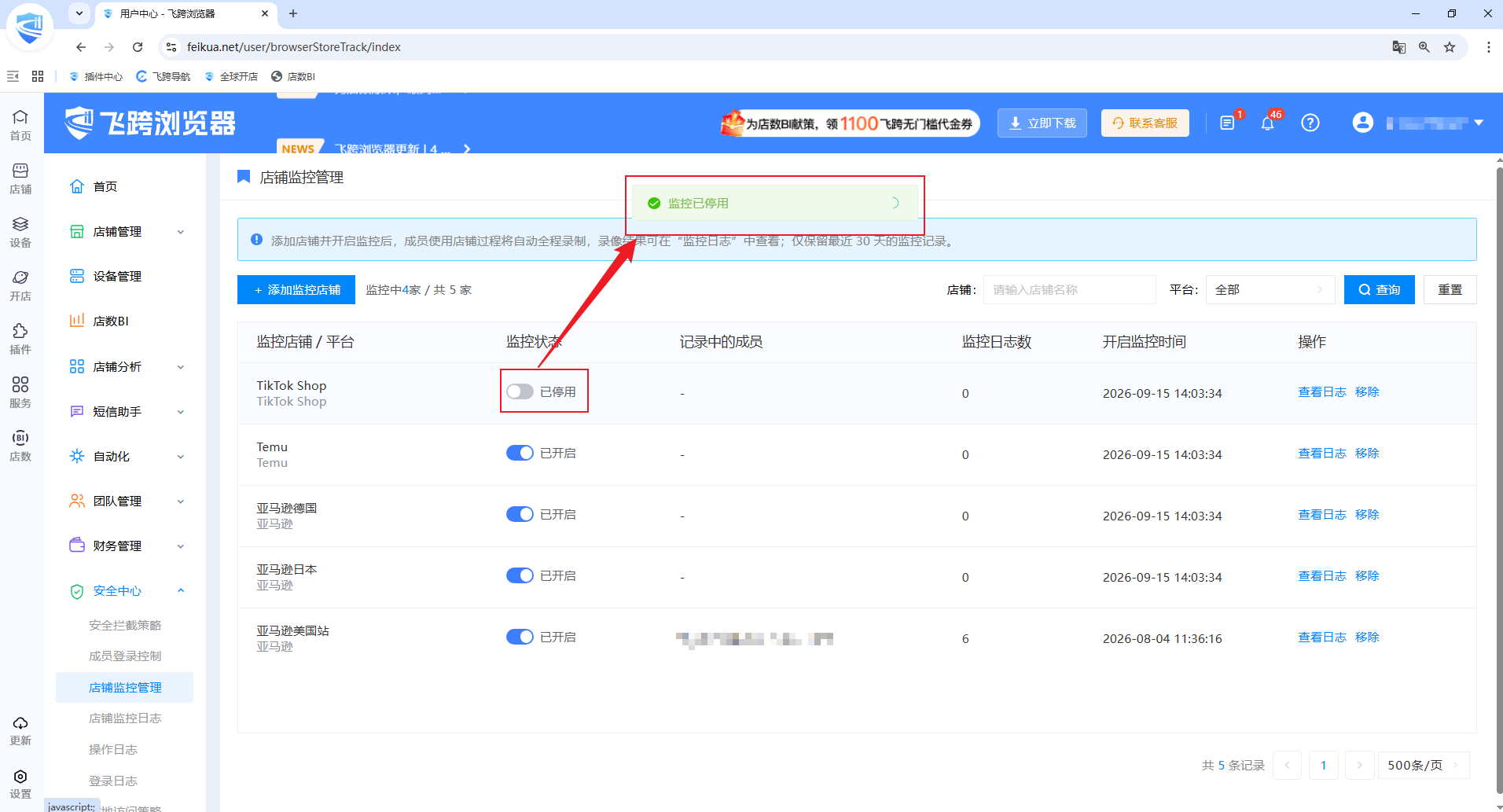
Task: Open the 店数BI bookmark
Action: [x=293, y=76]
